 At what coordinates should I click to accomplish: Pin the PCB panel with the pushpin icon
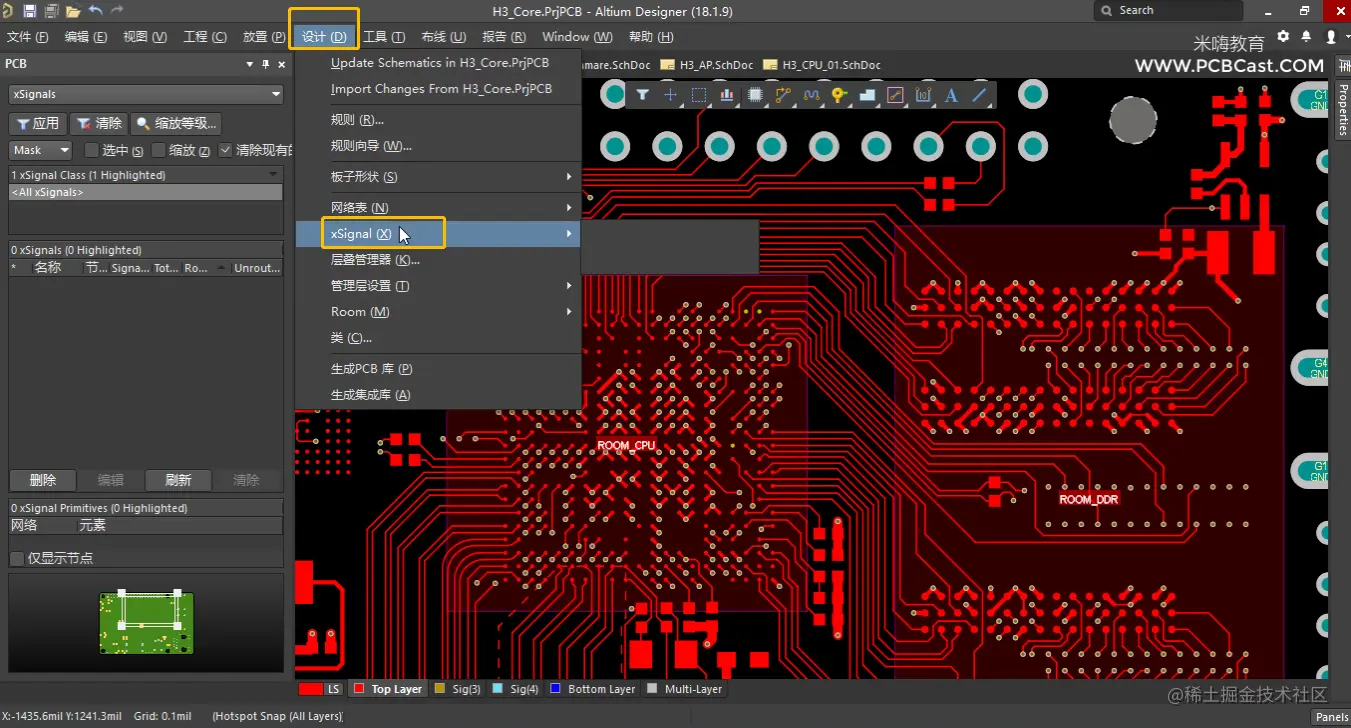(266, 64)
